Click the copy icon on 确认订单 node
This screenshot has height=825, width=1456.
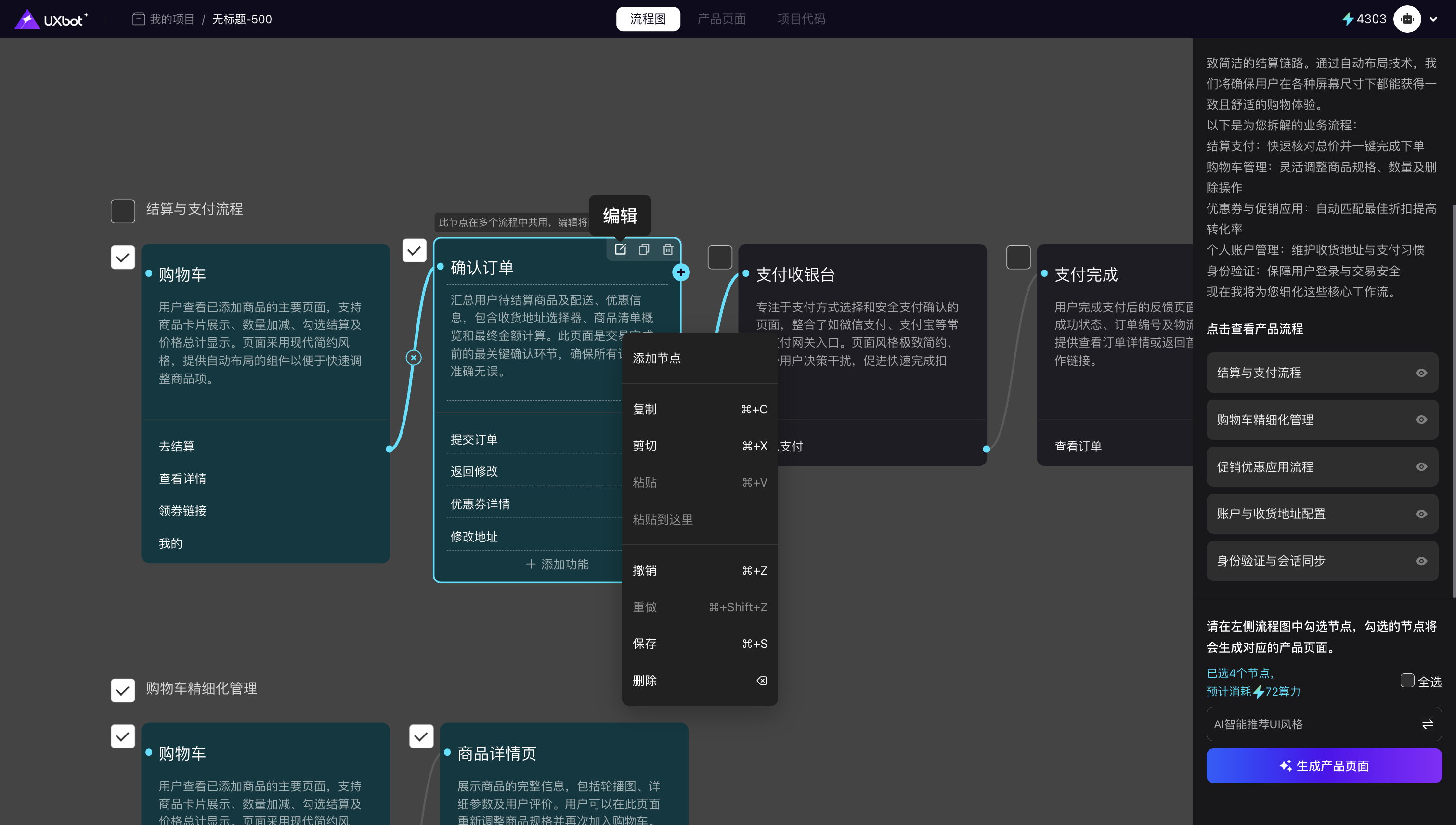click(x=644, y=249)
